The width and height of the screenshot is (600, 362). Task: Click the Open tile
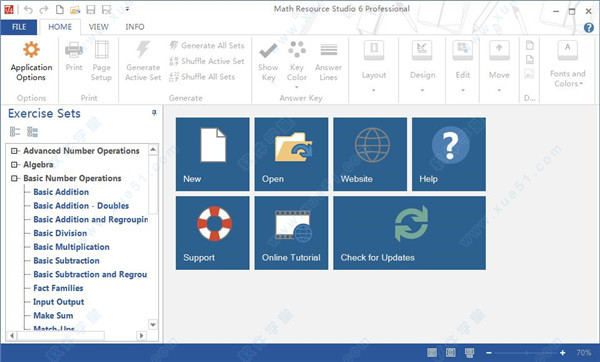click(x=291, y=154)
